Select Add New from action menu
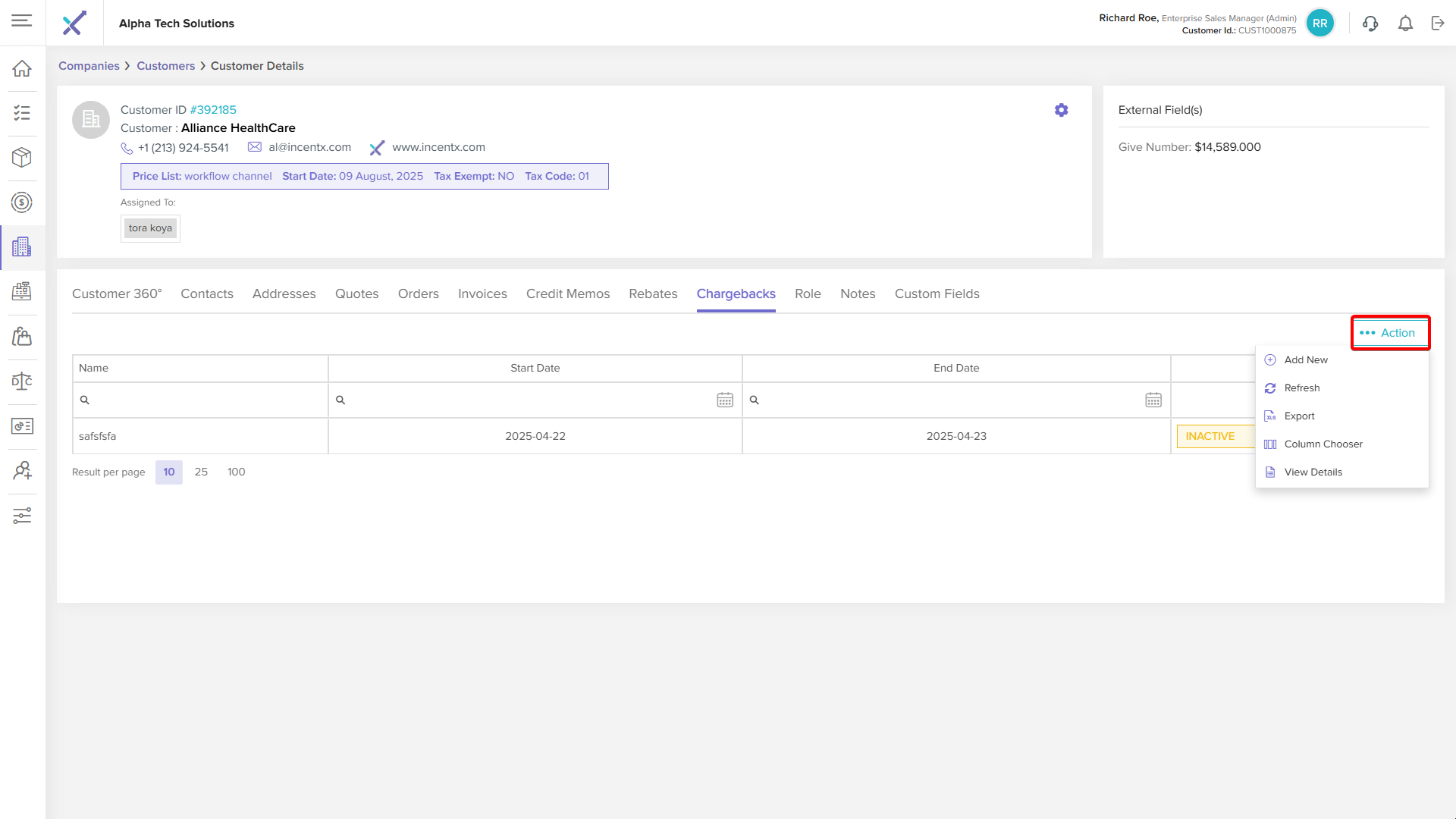This screenshot has width=1456, height=819. [1305, 360]
